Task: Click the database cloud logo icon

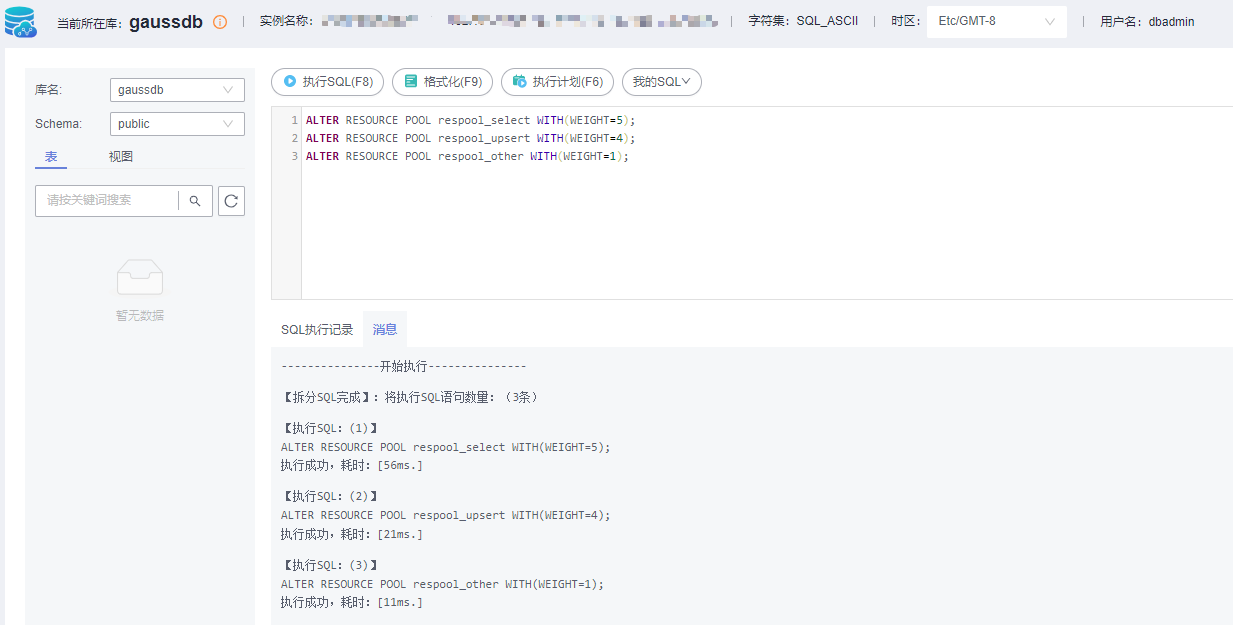Action: pyautogui.click(x=20, y=22)
